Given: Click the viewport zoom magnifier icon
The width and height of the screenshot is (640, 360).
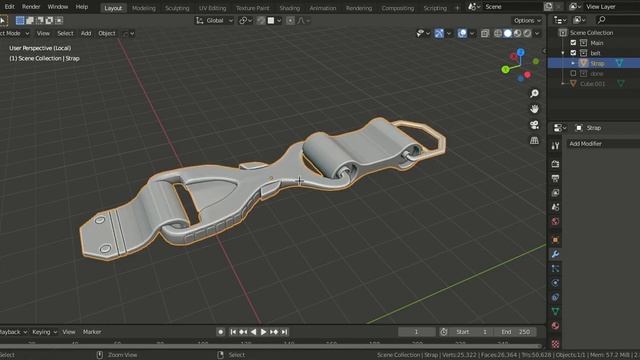Looking at the screenshot, I should pos(534,93).
